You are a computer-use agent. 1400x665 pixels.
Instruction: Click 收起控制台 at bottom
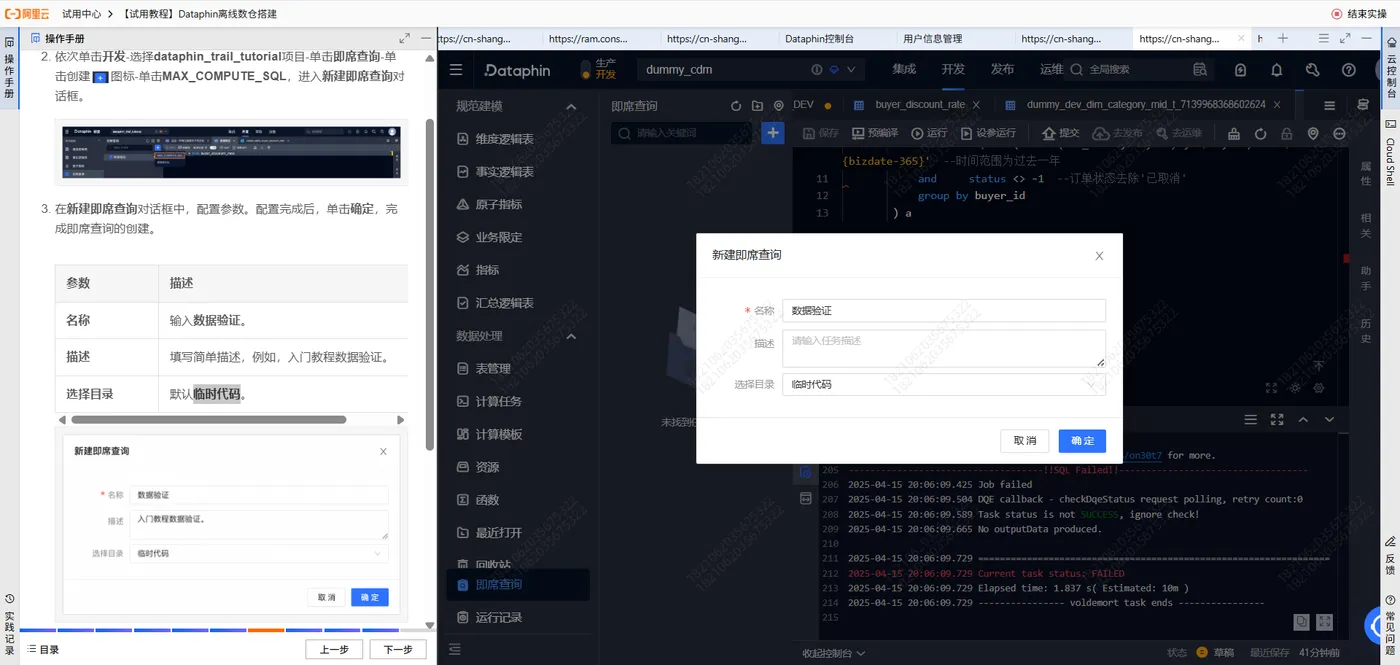[x=834, y=653]
